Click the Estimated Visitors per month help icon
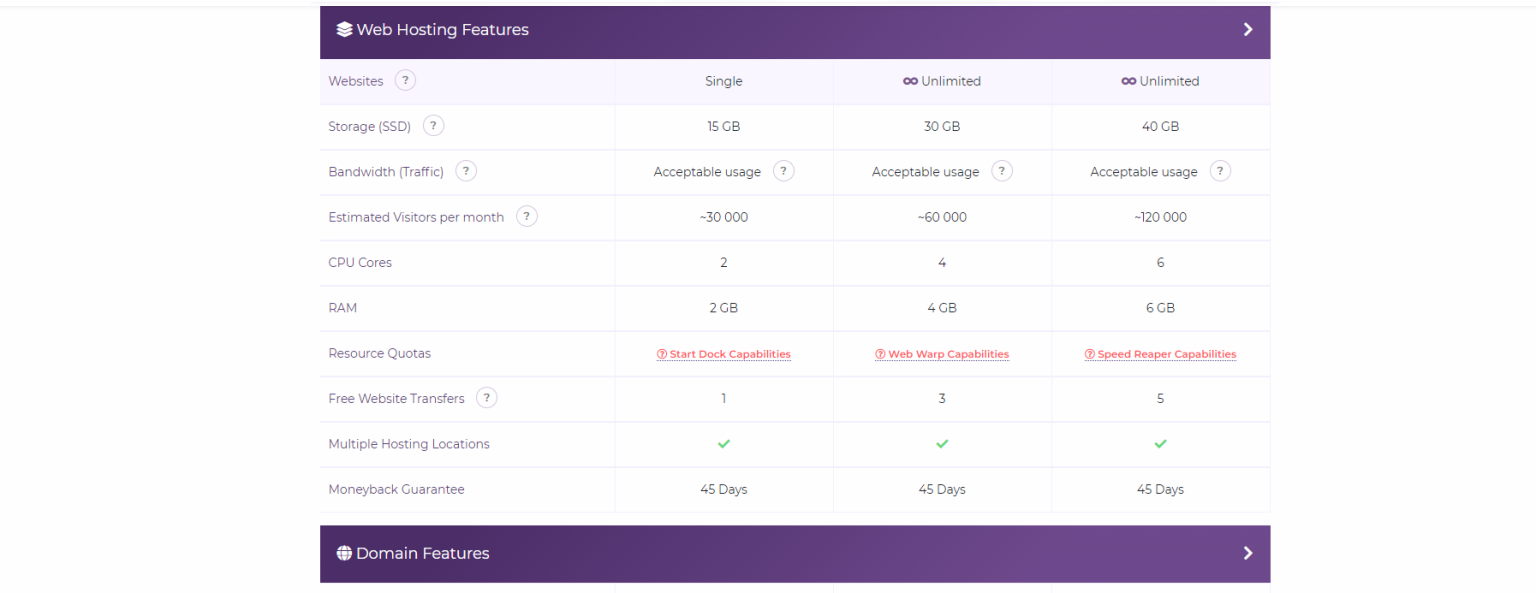This screenshot has width=1536, height=593. click(527, 216)
